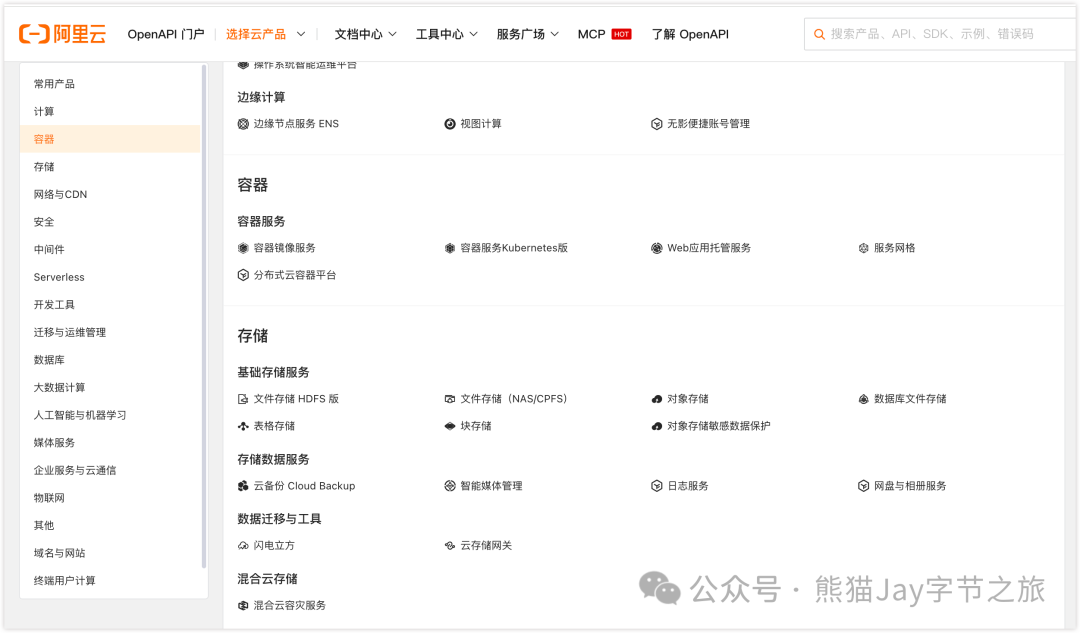Click the 块存储 product icon
Image resolution: width=1080 pixels, height=633 pixels.
click(450, 426)
